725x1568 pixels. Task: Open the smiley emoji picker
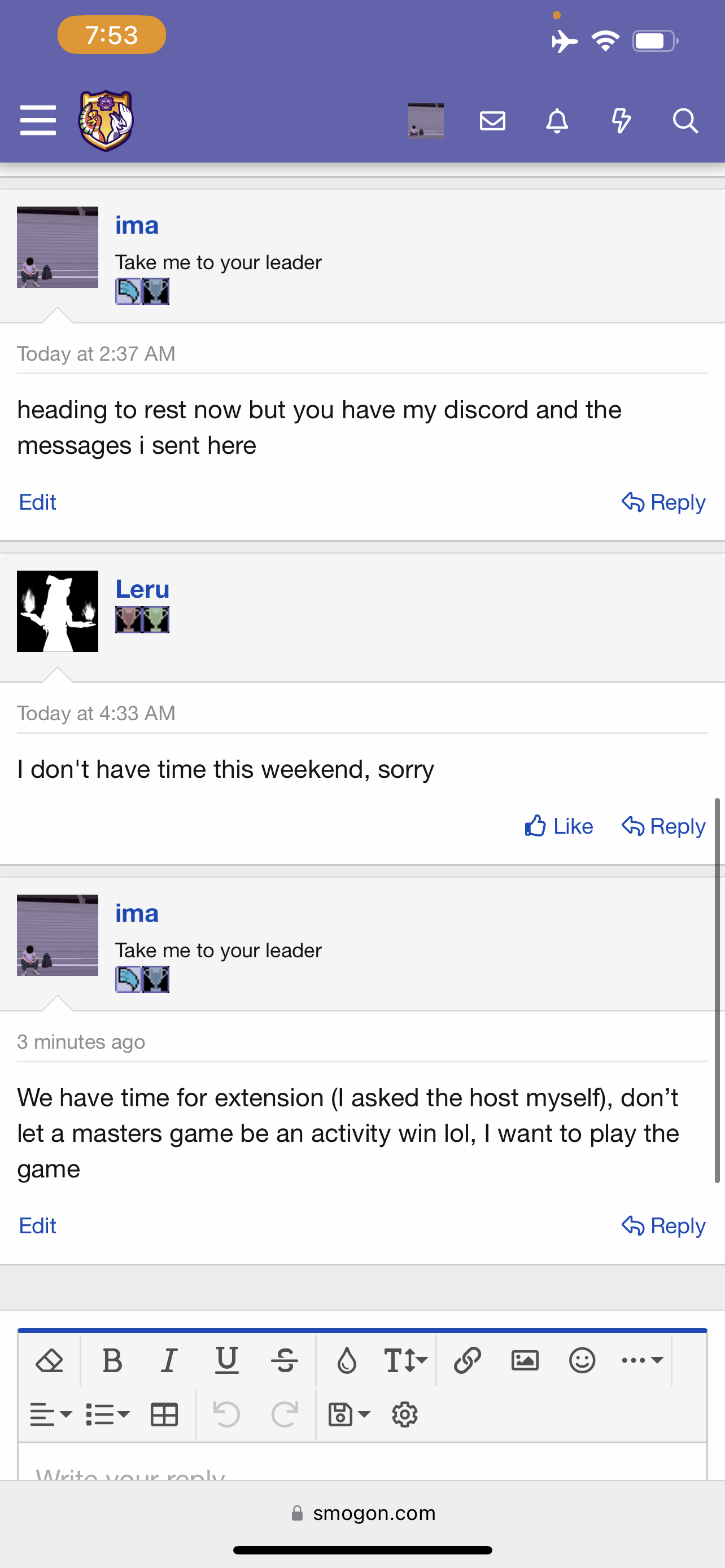click(582, 1360)
